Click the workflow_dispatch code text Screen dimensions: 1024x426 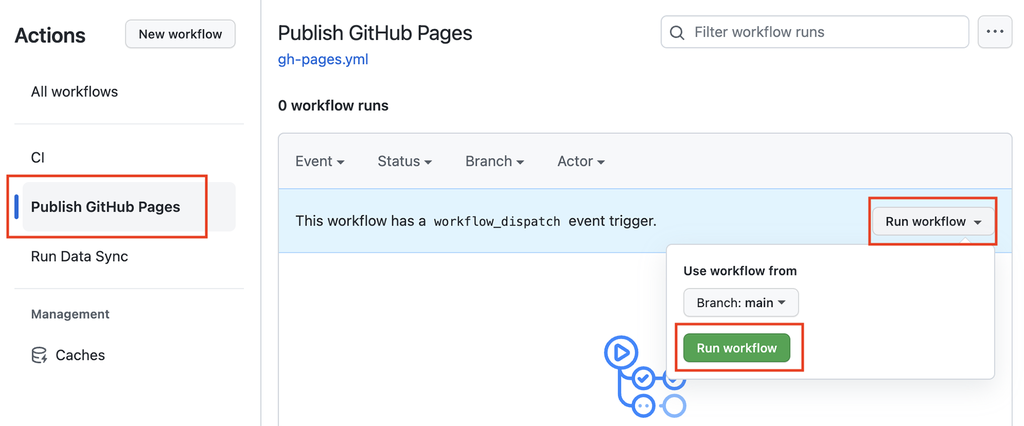(497, 221)
